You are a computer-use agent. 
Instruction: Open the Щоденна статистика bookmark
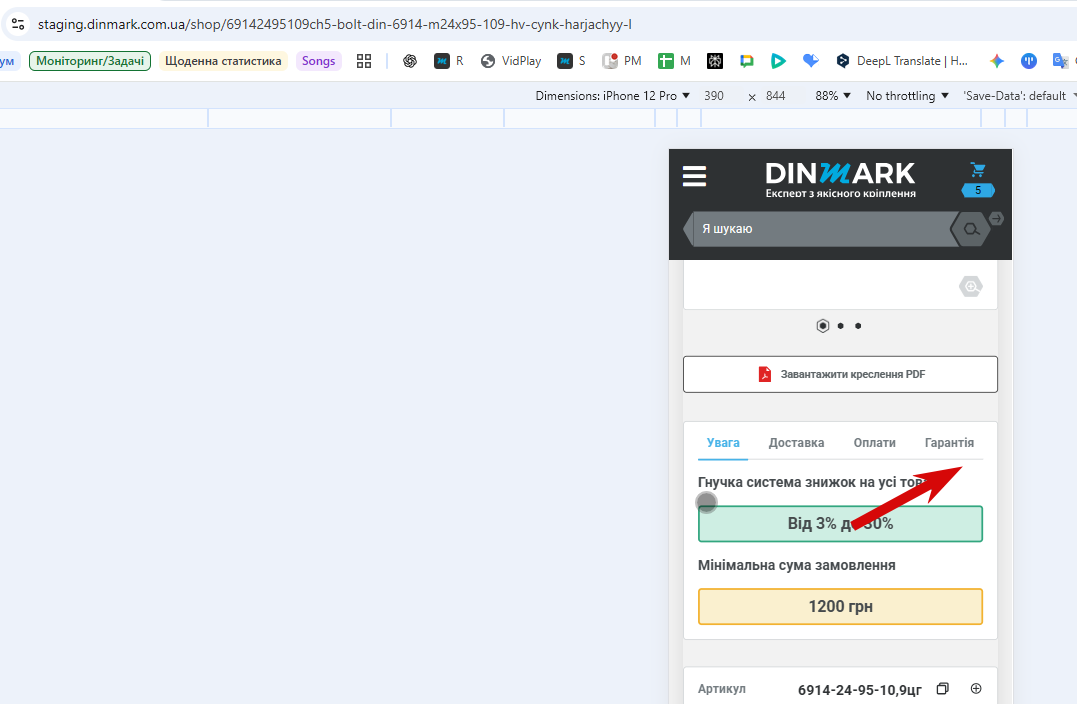[223, 61]
